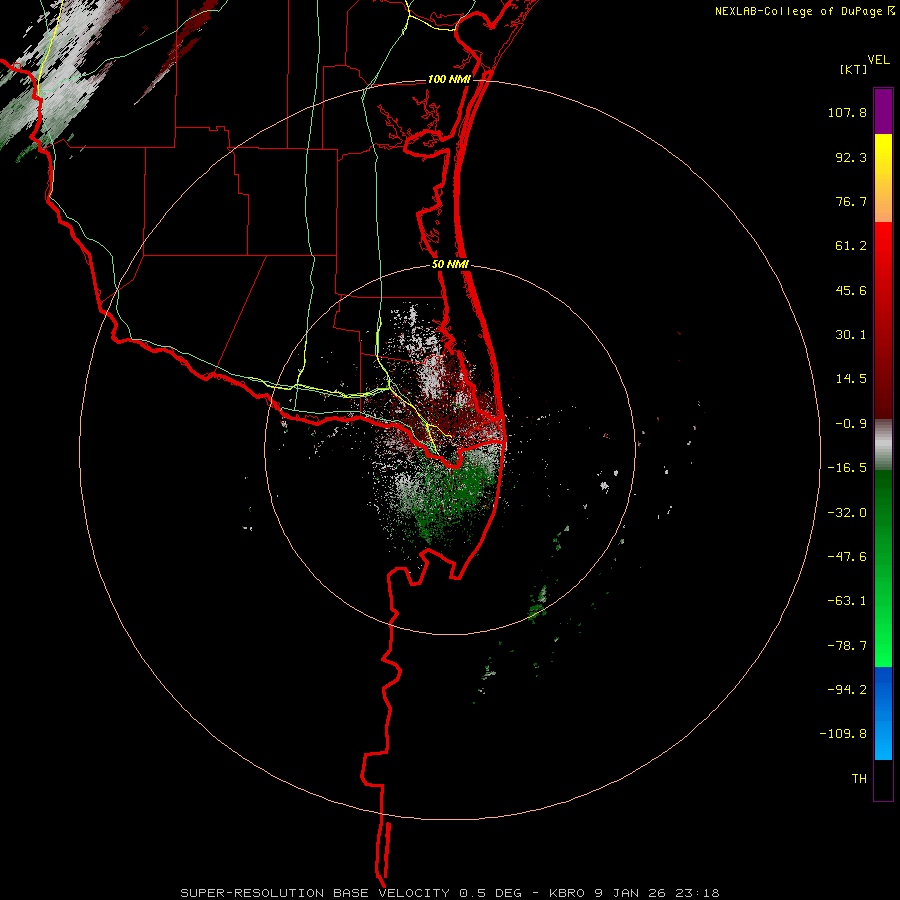Pick the yellow-orange segment of velocity color bar
Viewport: 900px width, 900px height.
pos(883,178)
